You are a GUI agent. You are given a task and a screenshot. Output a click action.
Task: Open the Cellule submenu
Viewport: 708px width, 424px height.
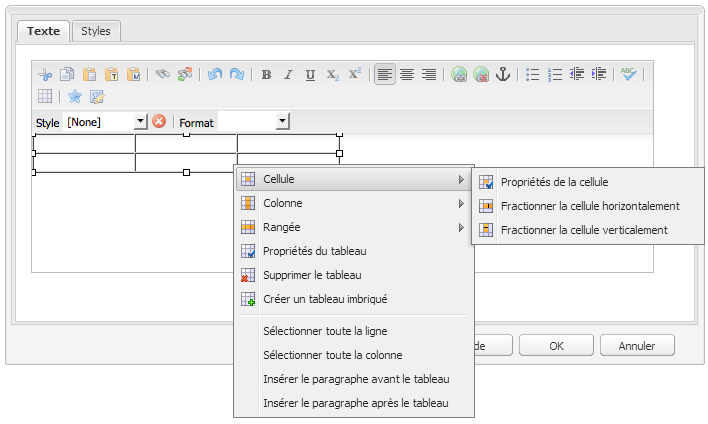355,179
